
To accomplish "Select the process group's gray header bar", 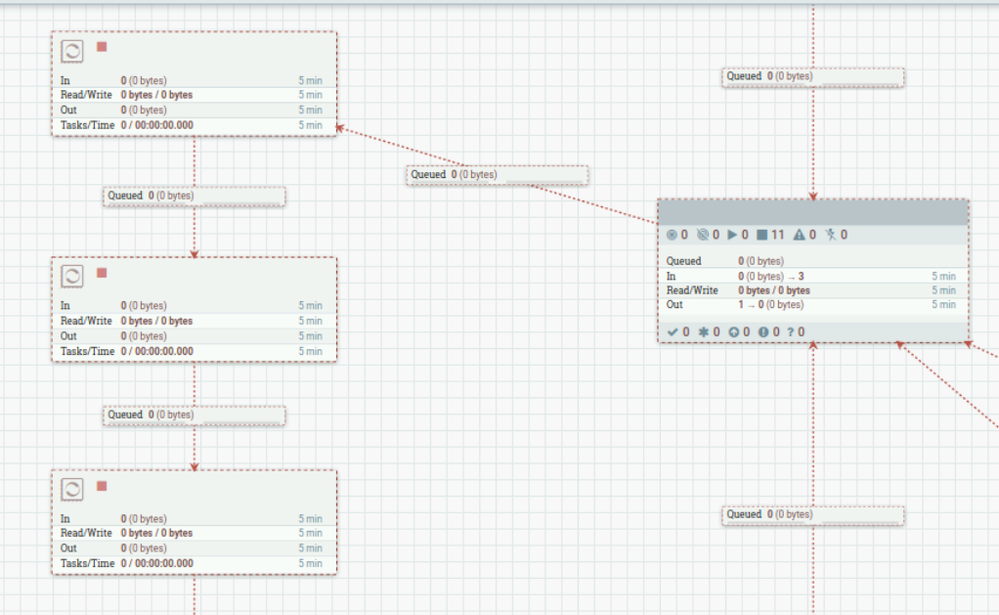I will pos(813,212).
